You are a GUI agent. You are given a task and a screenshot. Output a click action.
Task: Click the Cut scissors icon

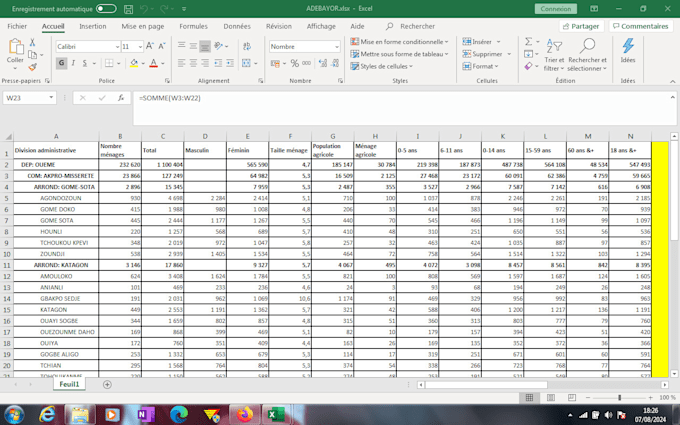pos(32,42)
